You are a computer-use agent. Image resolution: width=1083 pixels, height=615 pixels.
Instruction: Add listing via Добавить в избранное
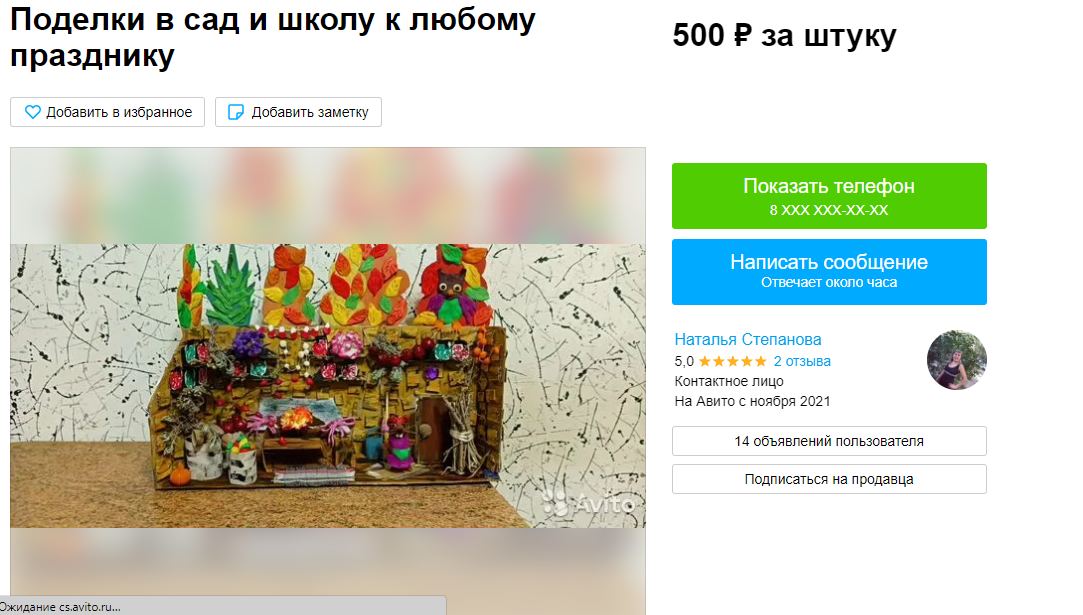pyautogui.click(x=108, y=112)
